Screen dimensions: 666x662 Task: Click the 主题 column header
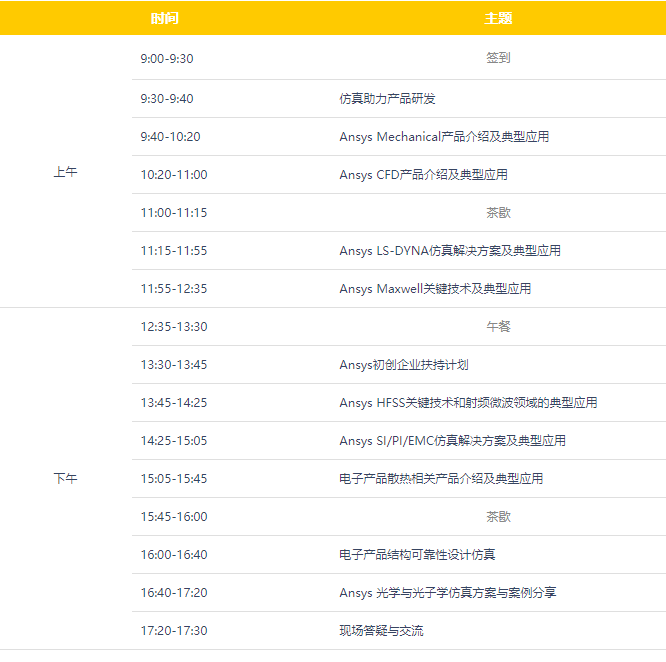point(498,18)
